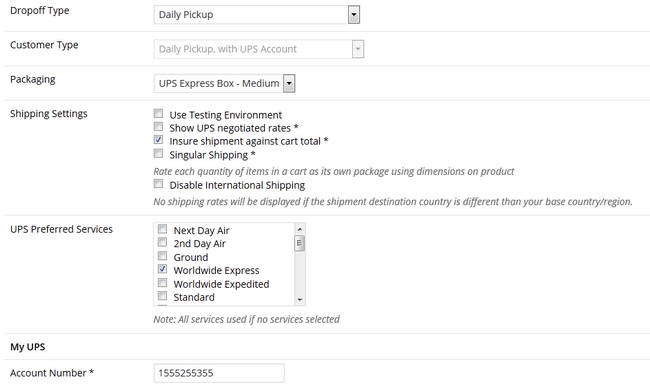The height and width of the screenshot is (389, 650).
Task: Click the Shipping Settings label
Action: 49,114
